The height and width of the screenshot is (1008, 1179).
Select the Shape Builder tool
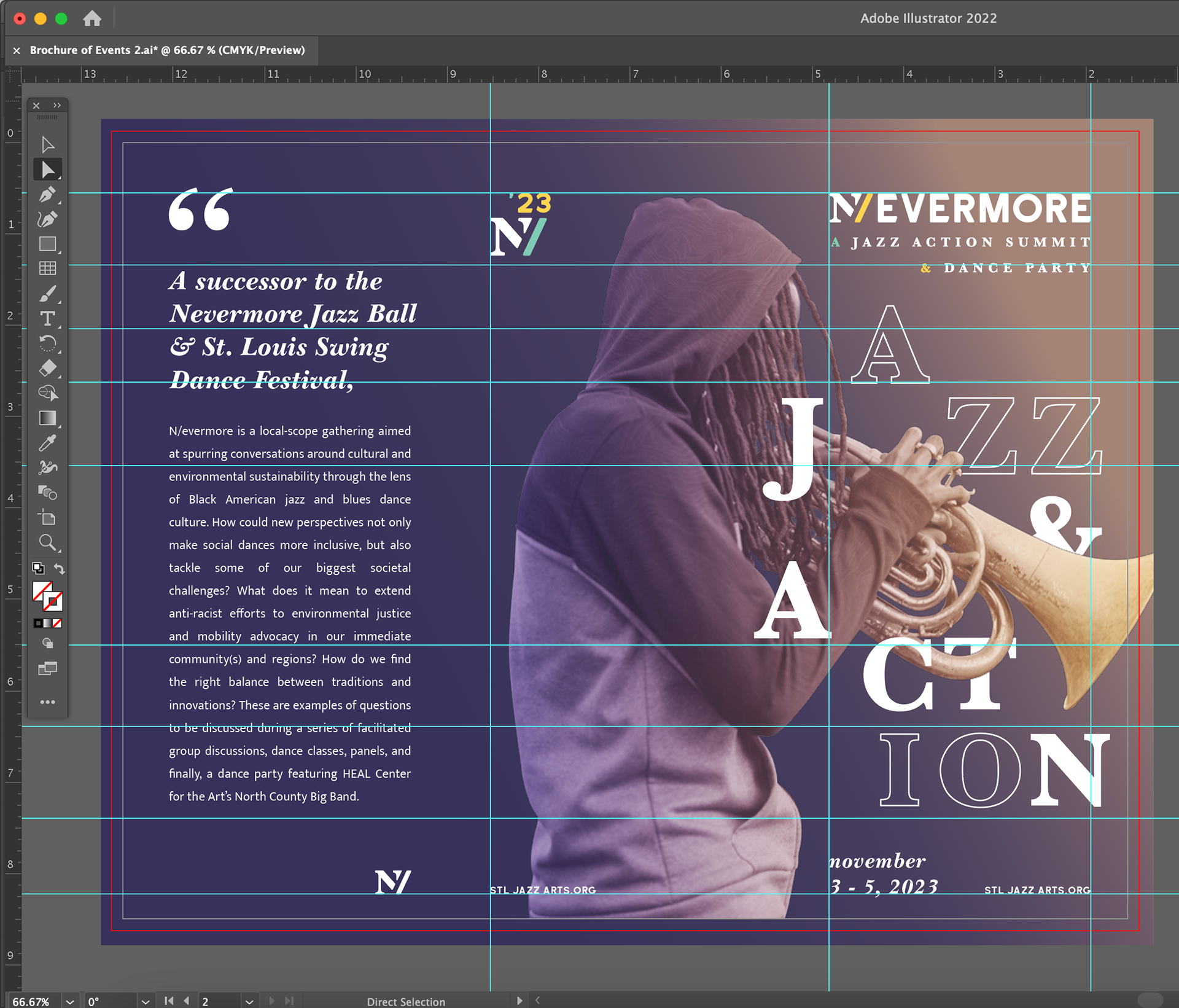(x=47, y=393)
